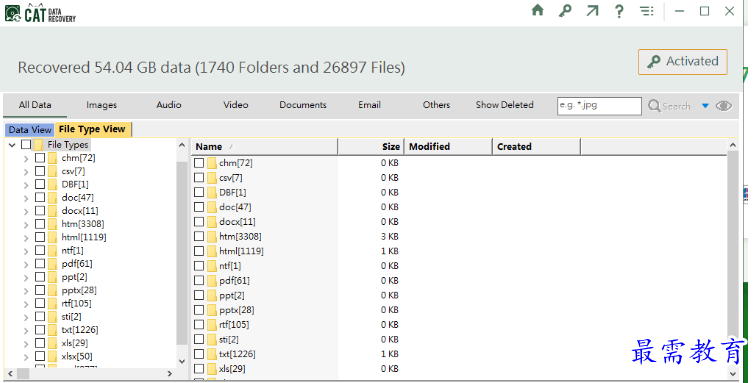The image size is (753, 383).
Task: Click Show Deleted filter
Action: pyautogui.click(x=504, y=105)
